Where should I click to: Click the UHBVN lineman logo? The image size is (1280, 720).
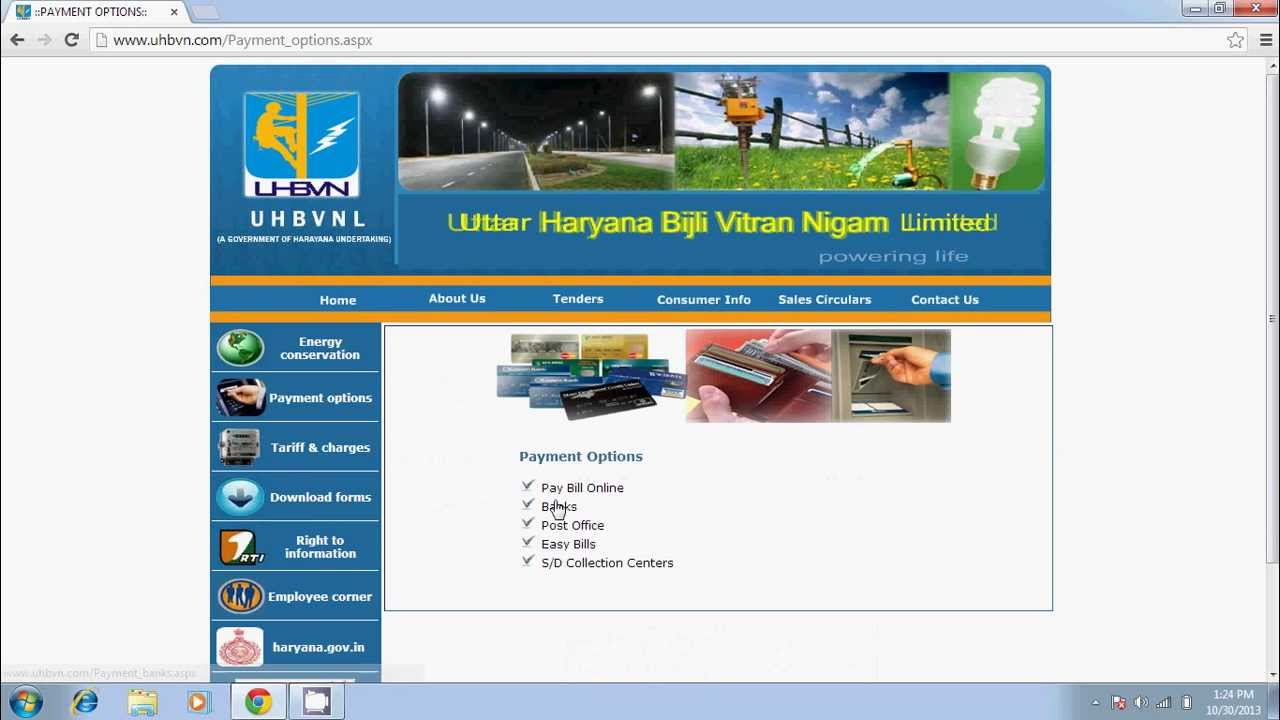[x=301, y=145]
